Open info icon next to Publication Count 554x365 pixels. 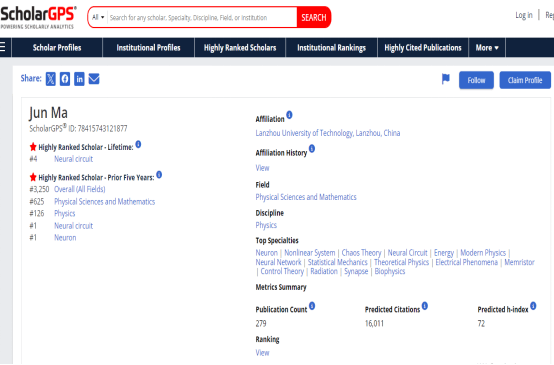(x=312, y=306)
